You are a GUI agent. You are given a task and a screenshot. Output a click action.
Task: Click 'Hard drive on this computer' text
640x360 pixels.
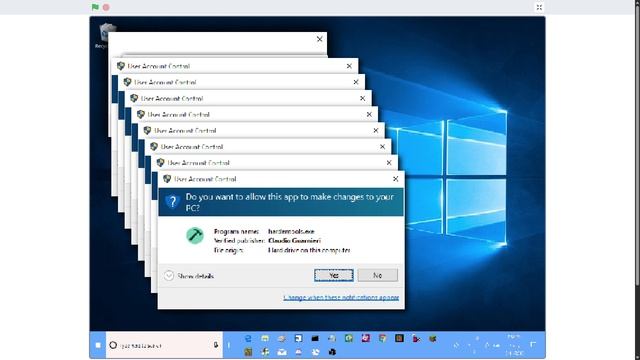click(309, 250)
